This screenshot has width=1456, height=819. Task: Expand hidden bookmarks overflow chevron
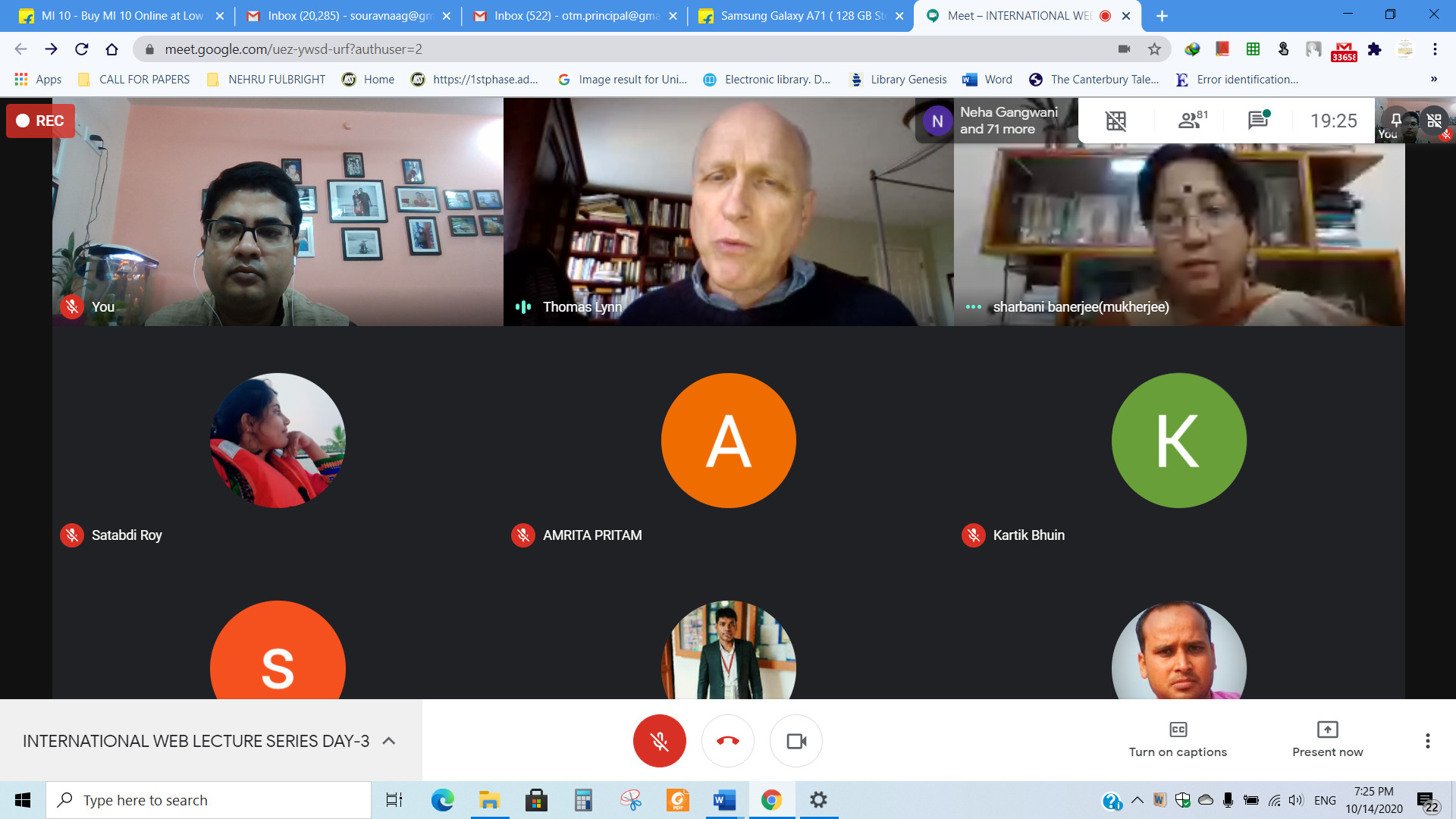(1433, 79)
